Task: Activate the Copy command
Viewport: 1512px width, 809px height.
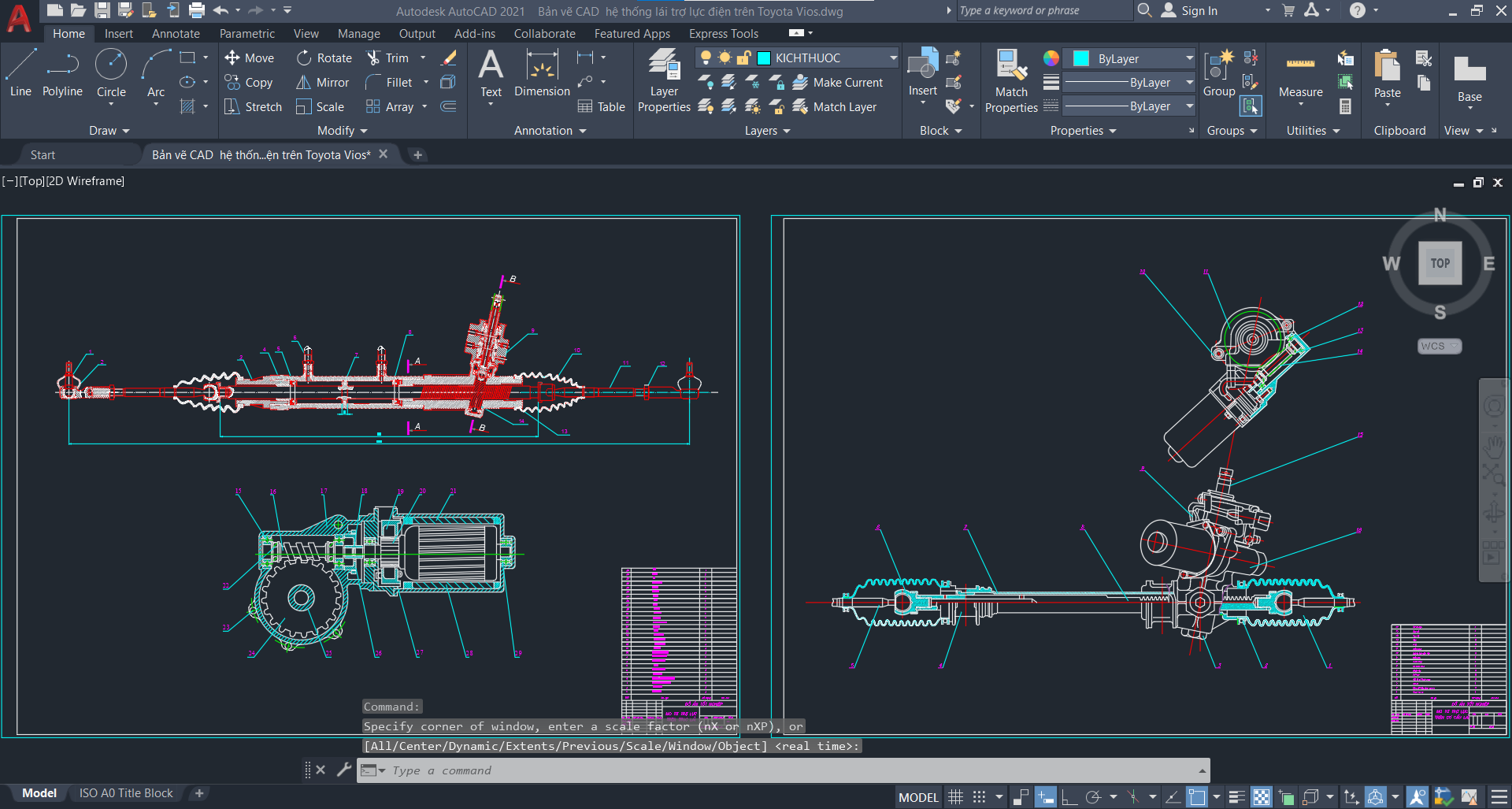Action: (x=249, y=82)
